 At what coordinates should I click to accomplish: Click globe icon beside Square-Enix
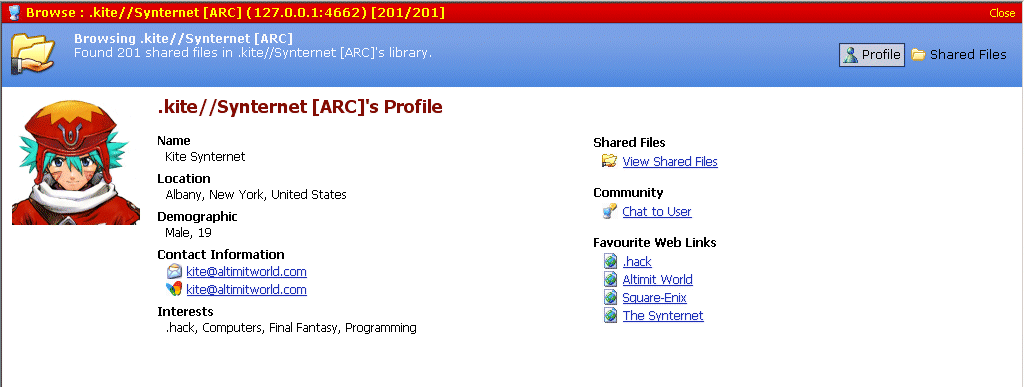tap(611, 298)
